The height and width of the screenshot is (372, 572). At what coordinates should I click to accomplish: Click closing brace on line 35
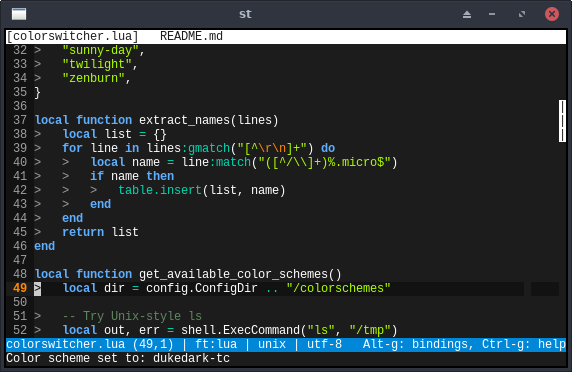[x=38, y=92]
